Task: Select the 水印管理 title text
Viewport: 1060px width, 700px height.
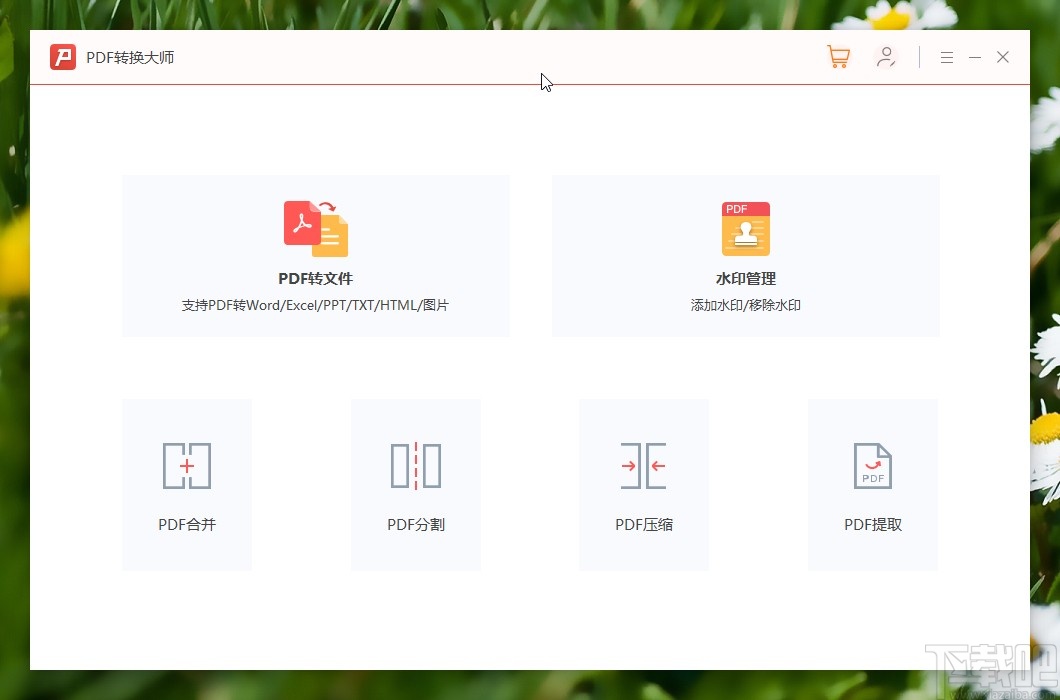Action: click(x=746, y=278)
